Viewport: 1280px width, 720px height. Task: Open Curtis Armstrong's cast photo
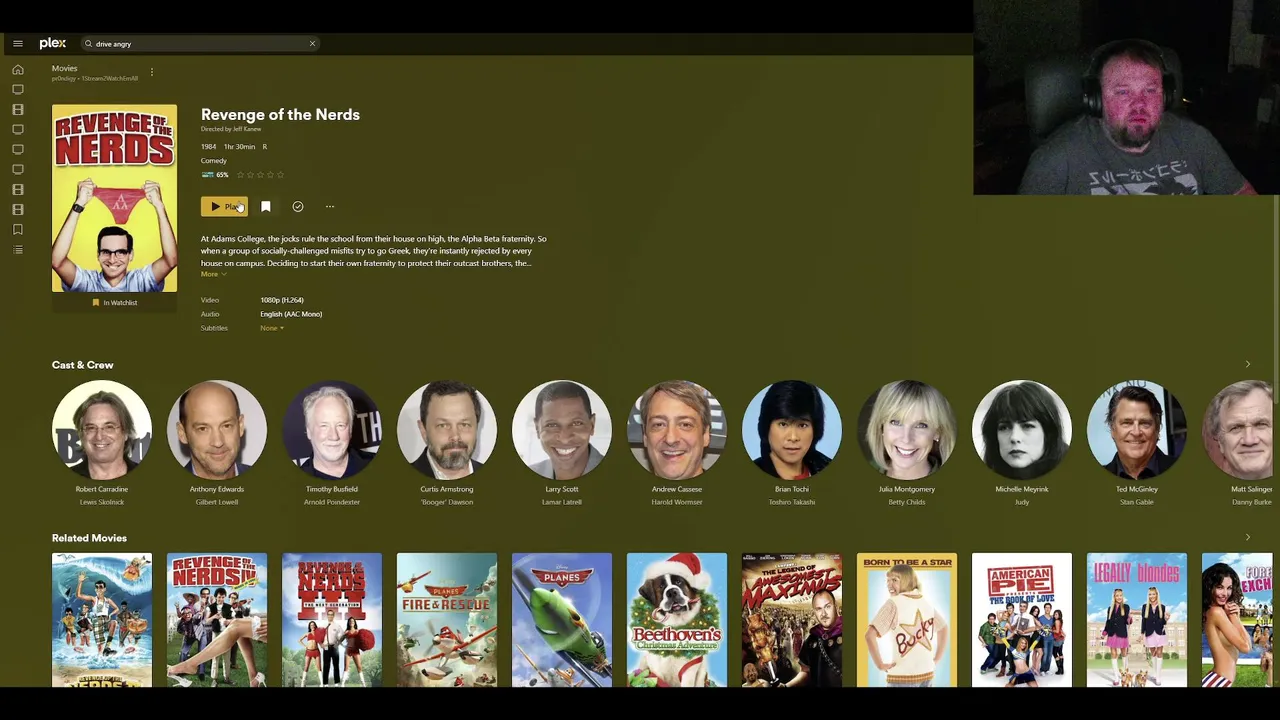447,430
